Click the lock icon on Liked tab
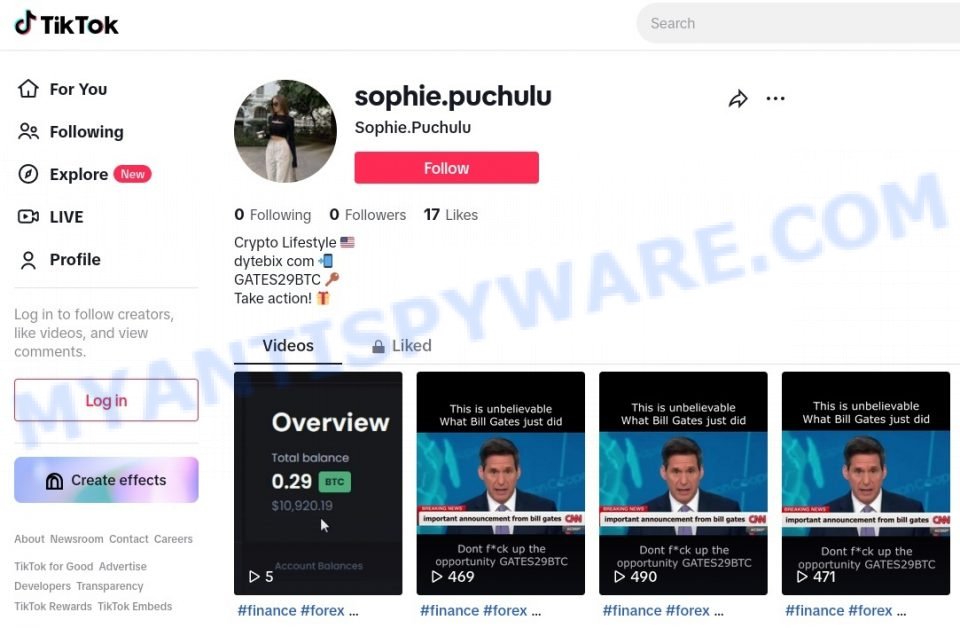960x628 pixels. click(x=378, y=347)
